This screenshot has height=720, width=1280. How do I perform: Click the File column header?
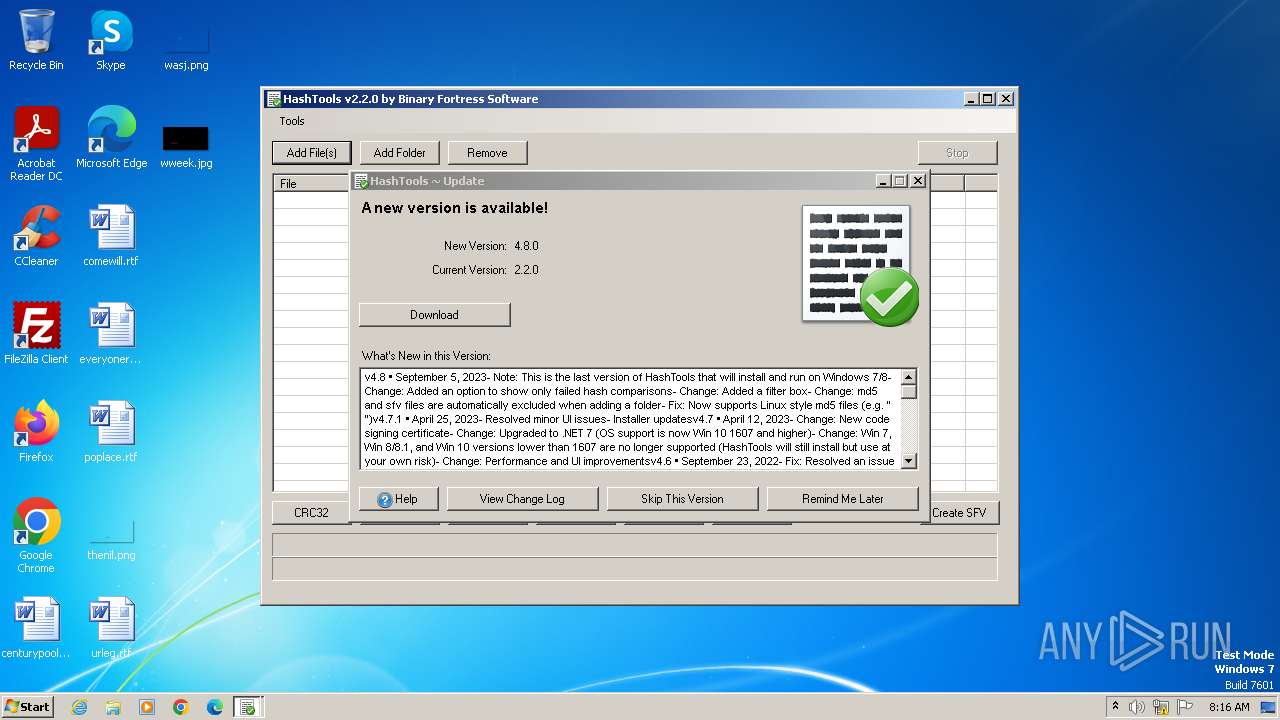(x=311, y=183)
